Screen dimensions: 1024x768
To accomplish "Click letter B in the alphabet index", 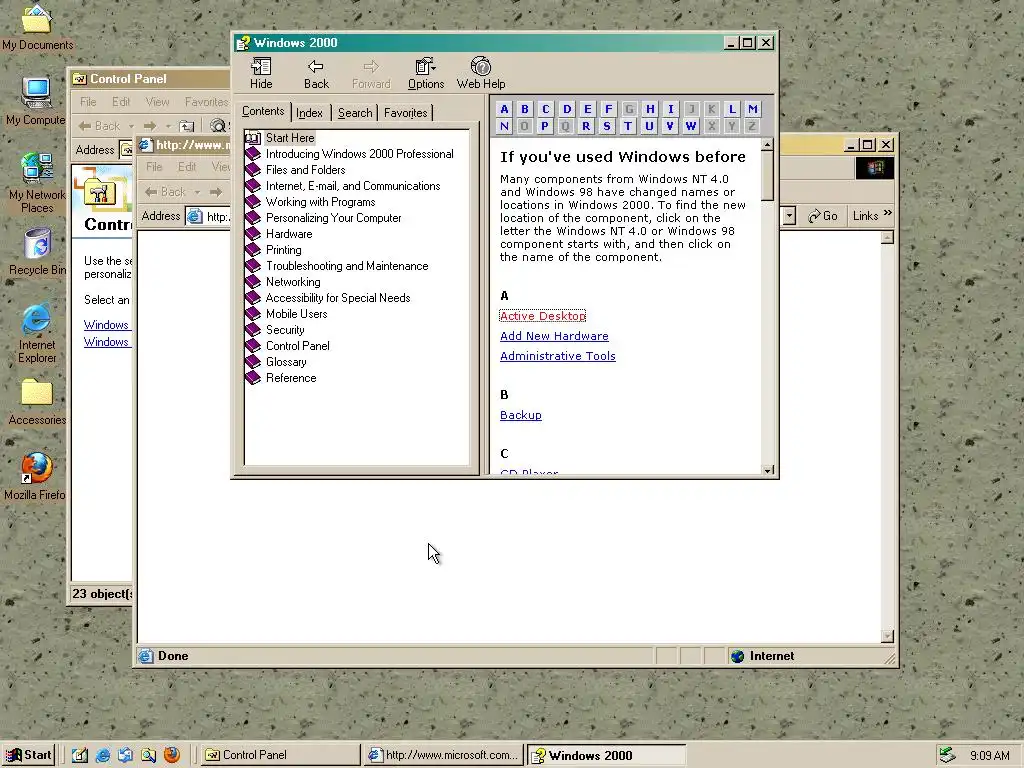I will 524,109.
